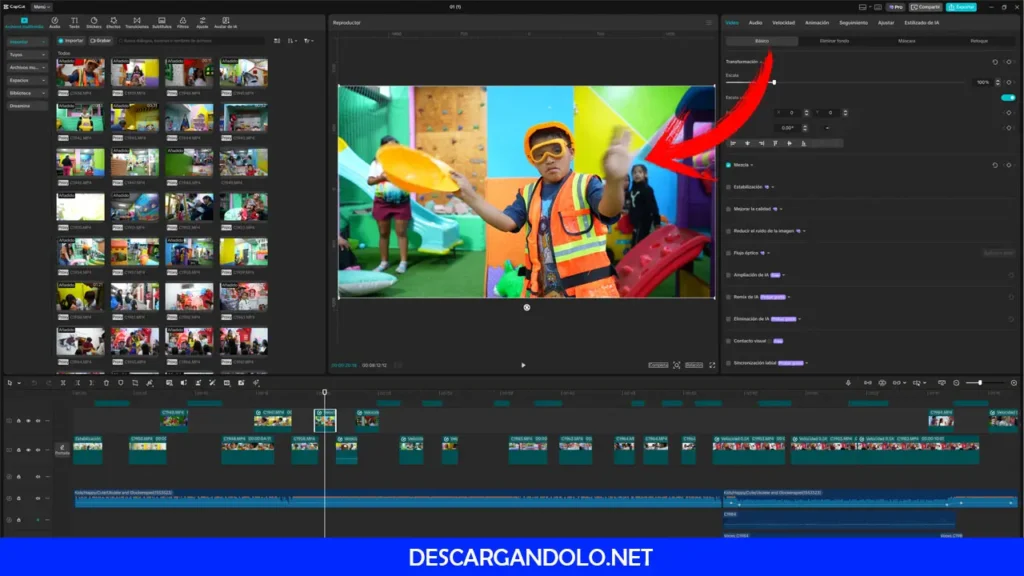Screen dimensions: 1024x576
Task: Open the Transiciones panel
Action: click(135, 22)
